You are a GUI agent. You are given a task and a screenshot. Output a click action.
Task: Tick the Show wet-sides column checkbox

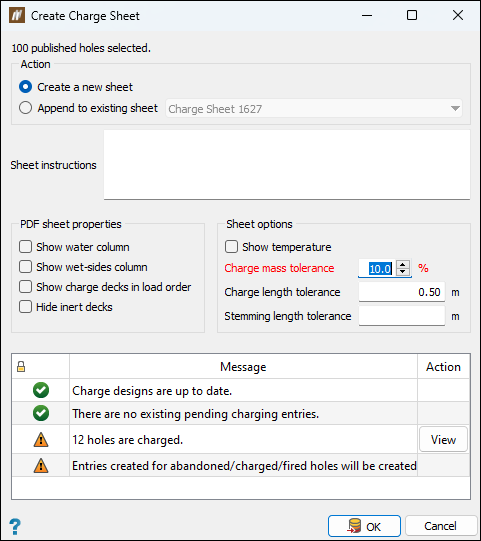point(26,267)
